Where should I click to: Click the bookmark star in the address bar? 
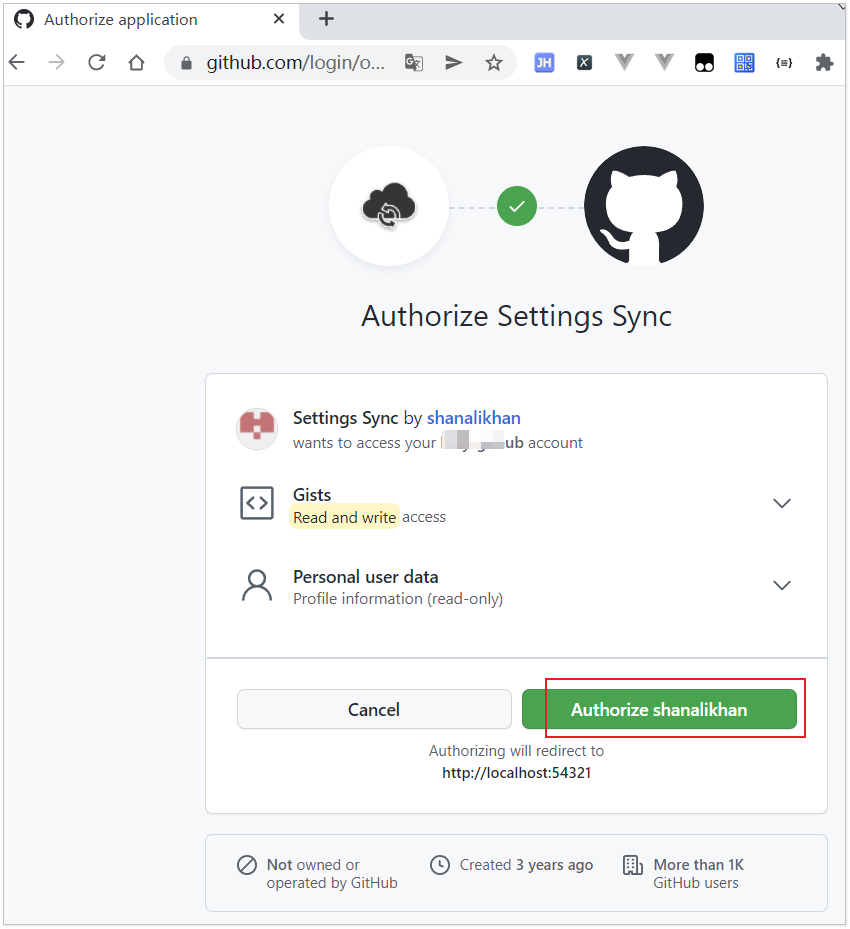tap(493, 62)
